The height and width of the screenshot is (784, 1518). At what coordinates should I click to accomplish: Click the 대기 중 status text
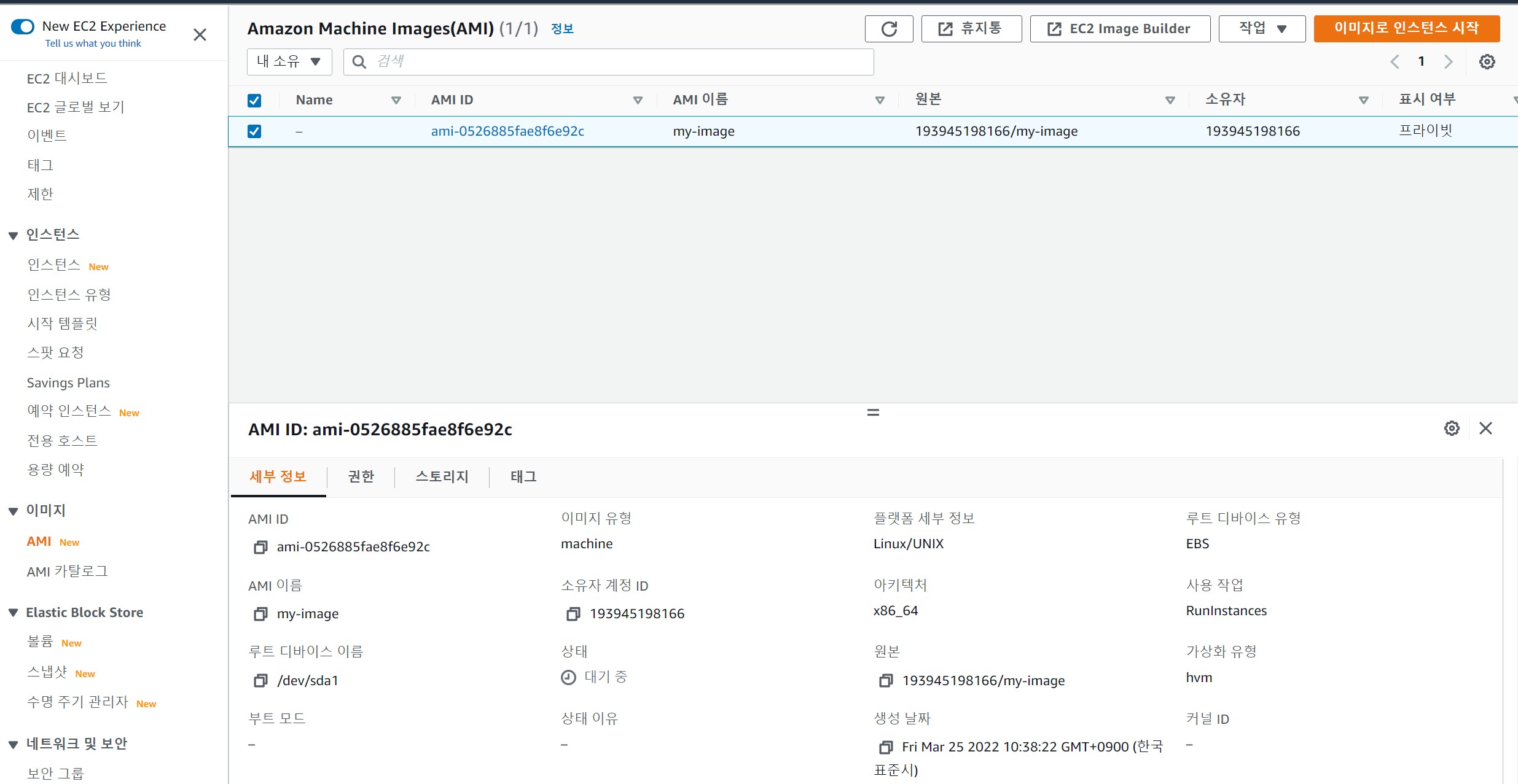pyautogui.click(x=606, y=677)
